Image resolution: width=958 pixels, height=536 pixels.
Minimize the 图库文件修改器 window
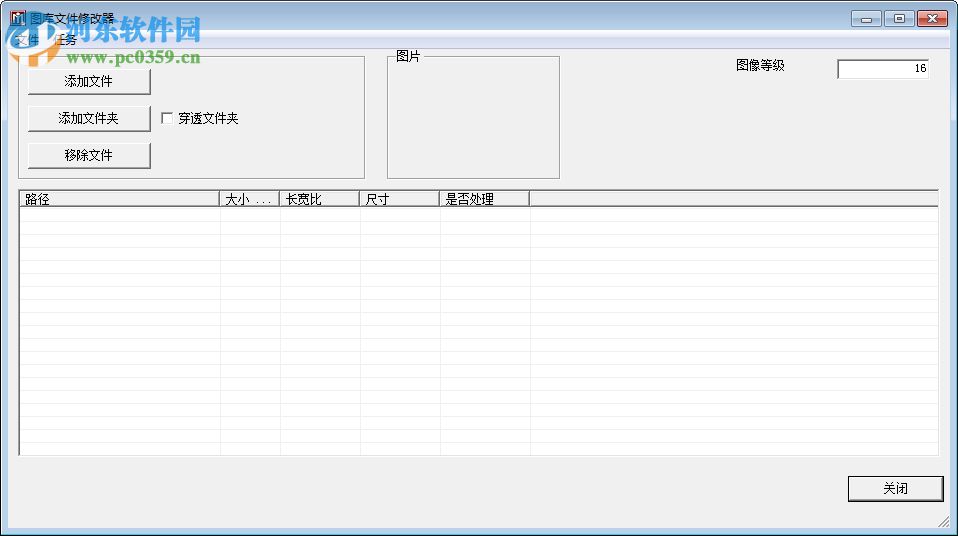click(866, 19)
